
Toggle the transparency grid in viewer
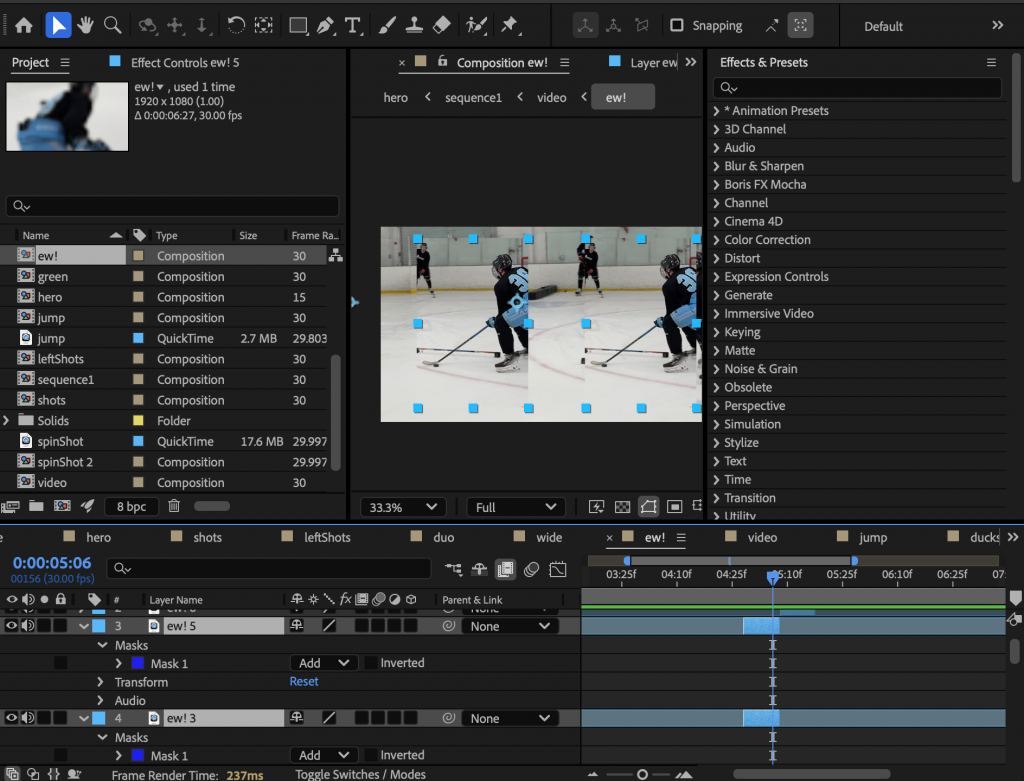pyautogui.click(x=622, y=507)
